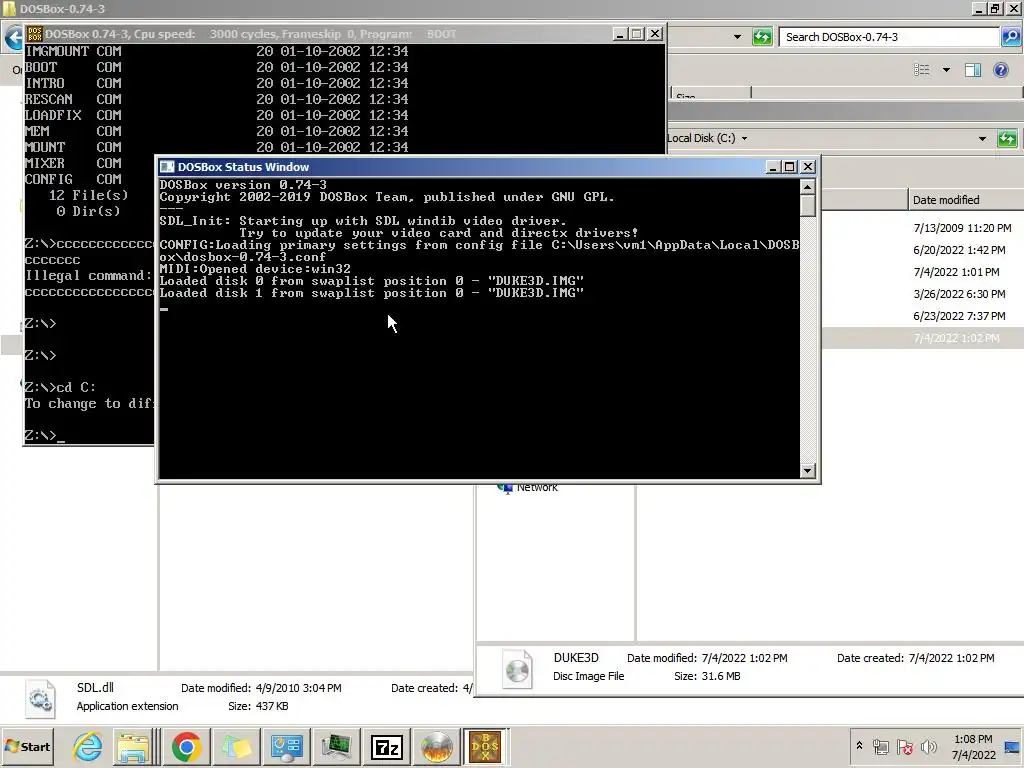This screenshot has height=768, width=1024.
Task: Click IMGMOUNT COM line in DOSBox emulator
Action: 217,51
